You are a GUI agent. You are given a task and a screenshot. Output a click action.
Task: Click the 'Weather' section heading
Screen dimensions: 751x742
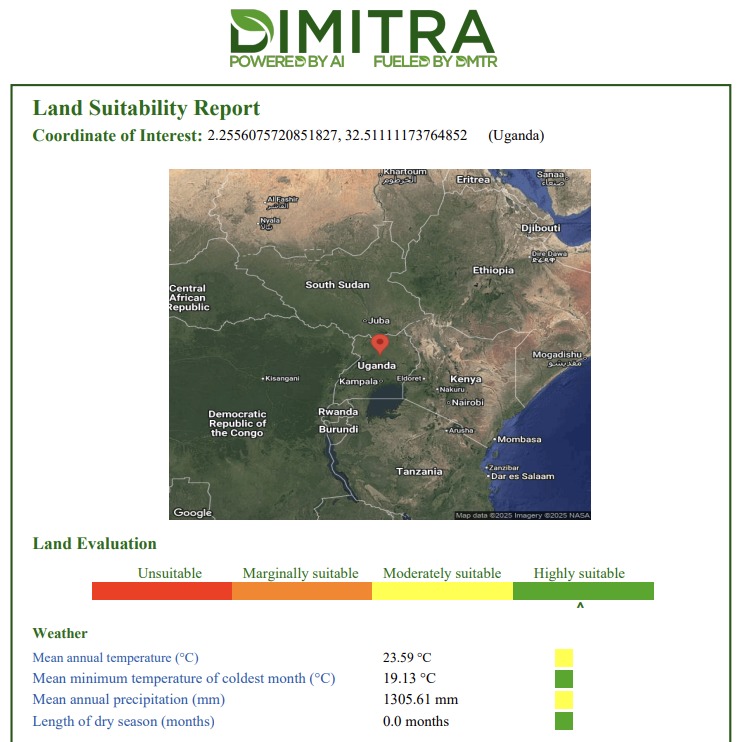click(x=60, y=633)
